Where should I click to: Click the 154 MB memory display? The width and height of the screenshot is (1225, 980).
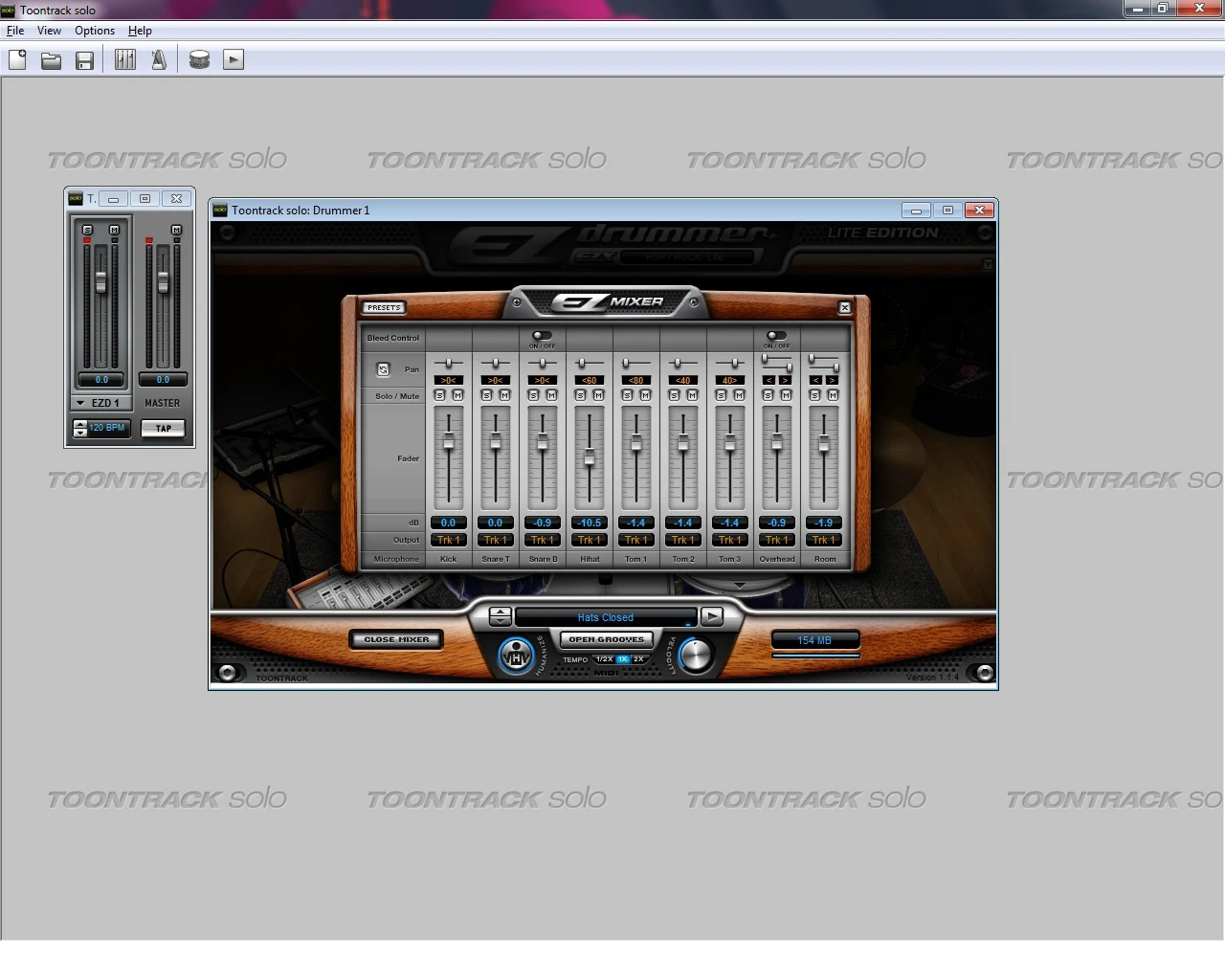click(x=815, y=640)
